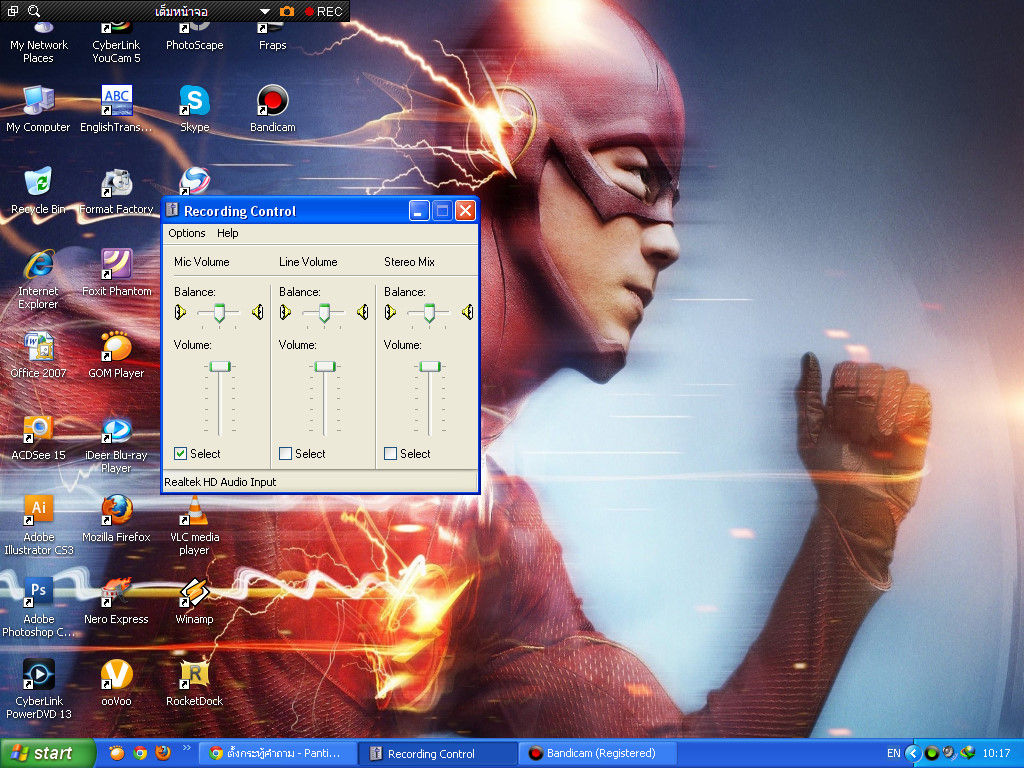Click the magnifier icon in recording bar
This screenshot has height=768, width=1024.
point(34,11)
